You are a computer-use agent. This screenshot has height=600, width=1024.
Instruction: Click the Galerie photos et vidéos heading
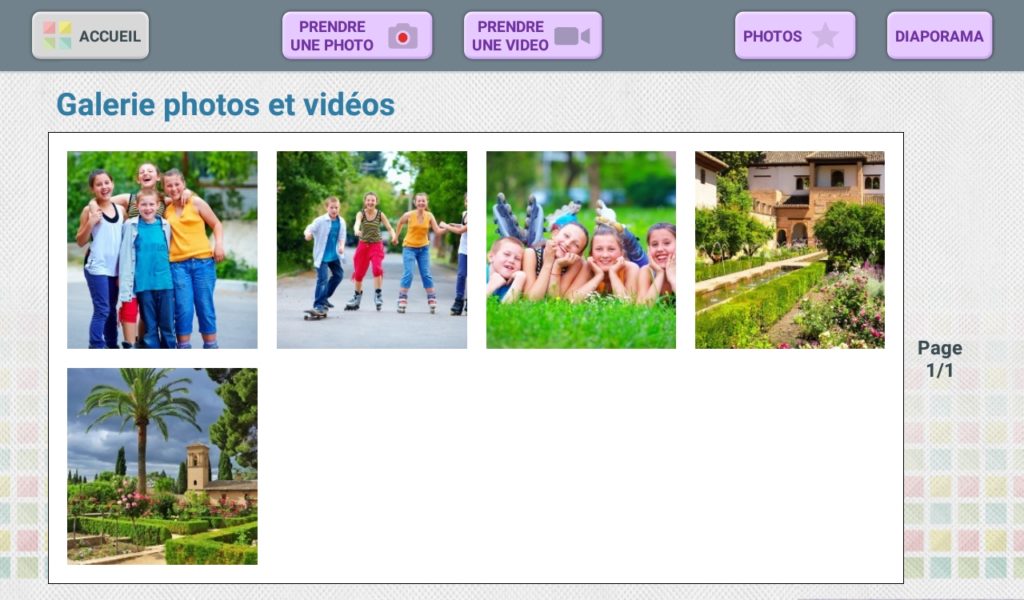pyautogui.click(x=225, y=105)
